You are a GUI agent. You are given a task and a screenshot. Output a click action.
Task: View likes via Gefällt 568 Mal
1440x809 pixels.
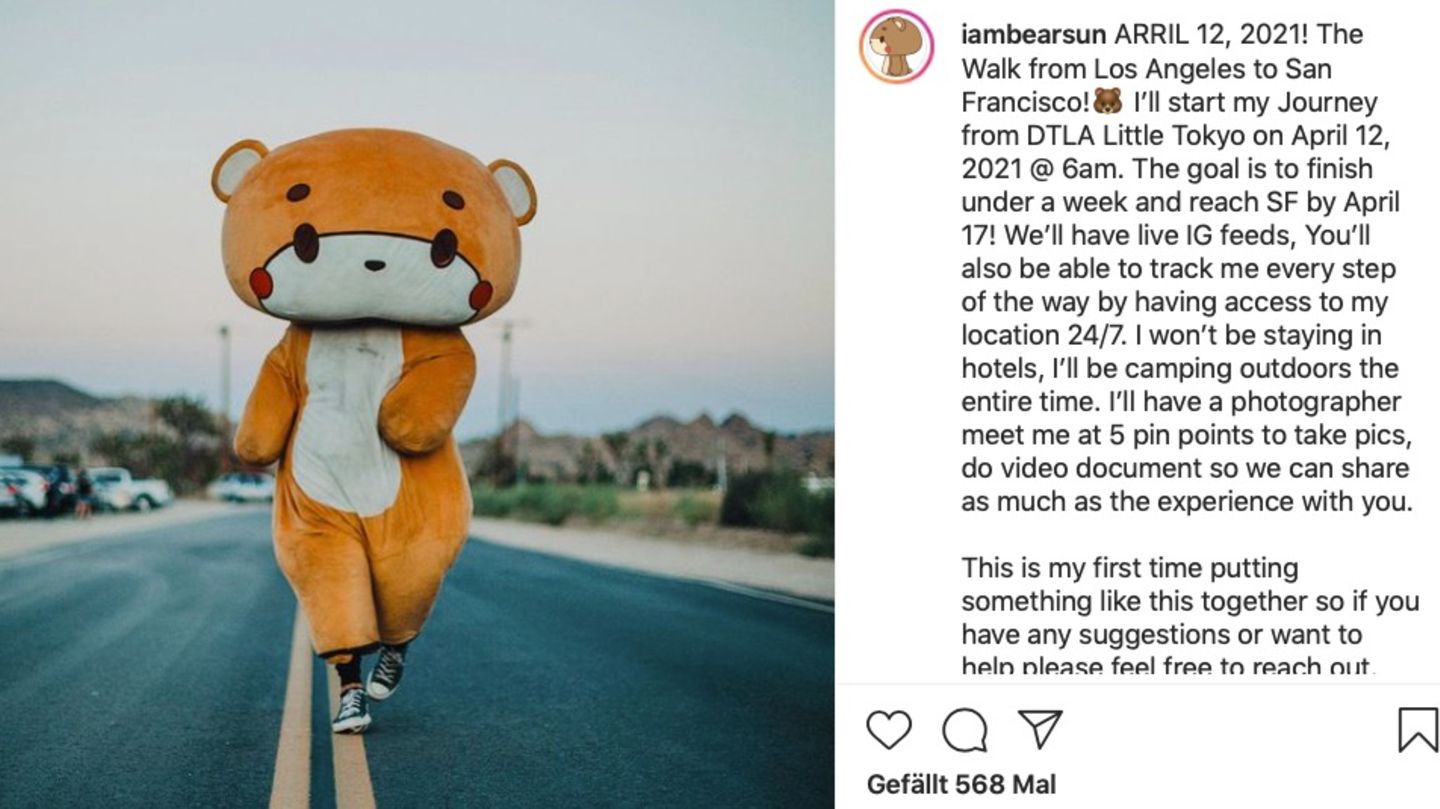pos(961,785)
